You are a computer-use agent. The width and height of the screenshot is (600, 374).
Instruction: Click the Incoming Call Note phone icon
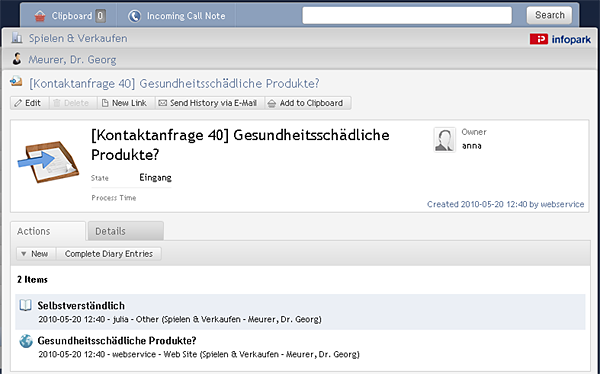click(134, 16)
